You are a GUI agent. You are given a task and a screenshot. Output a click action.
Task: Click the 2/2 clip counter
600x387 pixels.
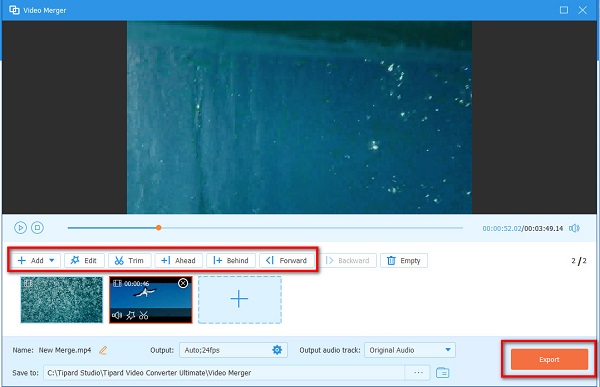[579, 261]
